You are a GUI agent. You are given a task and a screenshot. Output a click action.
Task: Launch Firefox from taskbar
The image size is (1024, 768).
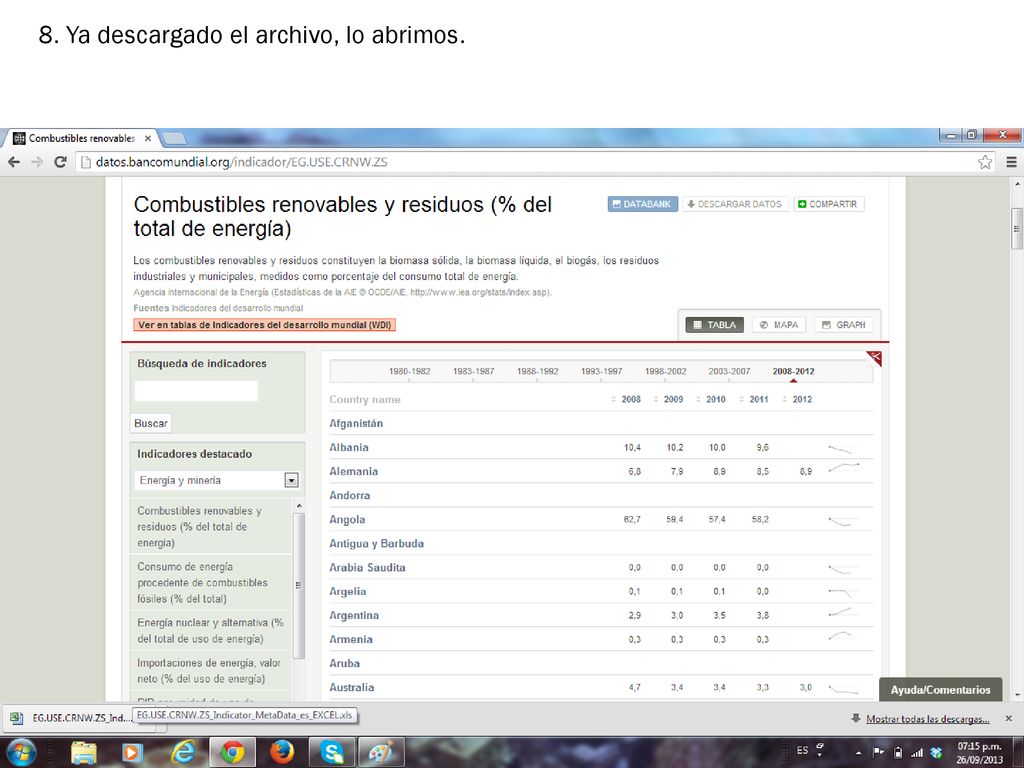point(282,753)
